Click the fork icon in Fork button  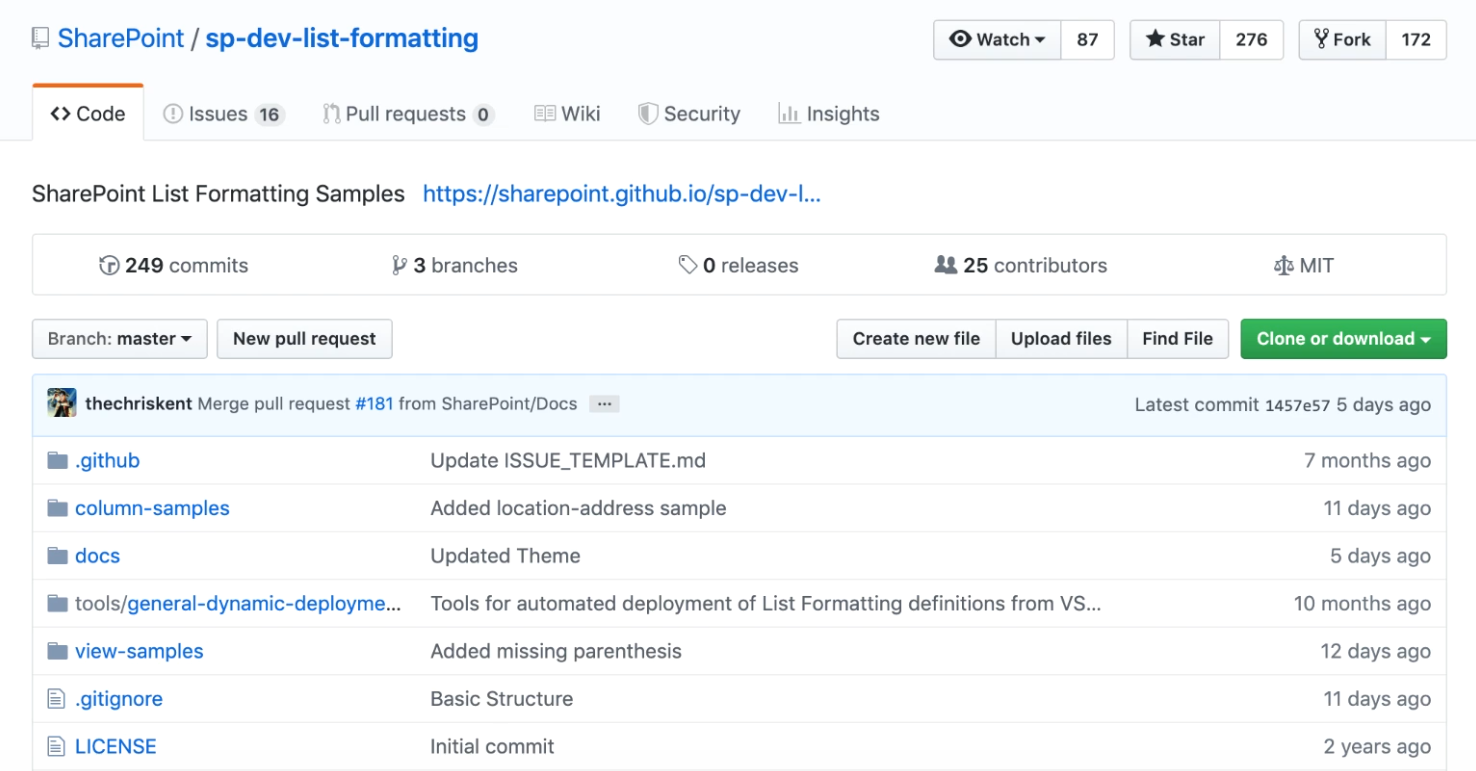1321,39
